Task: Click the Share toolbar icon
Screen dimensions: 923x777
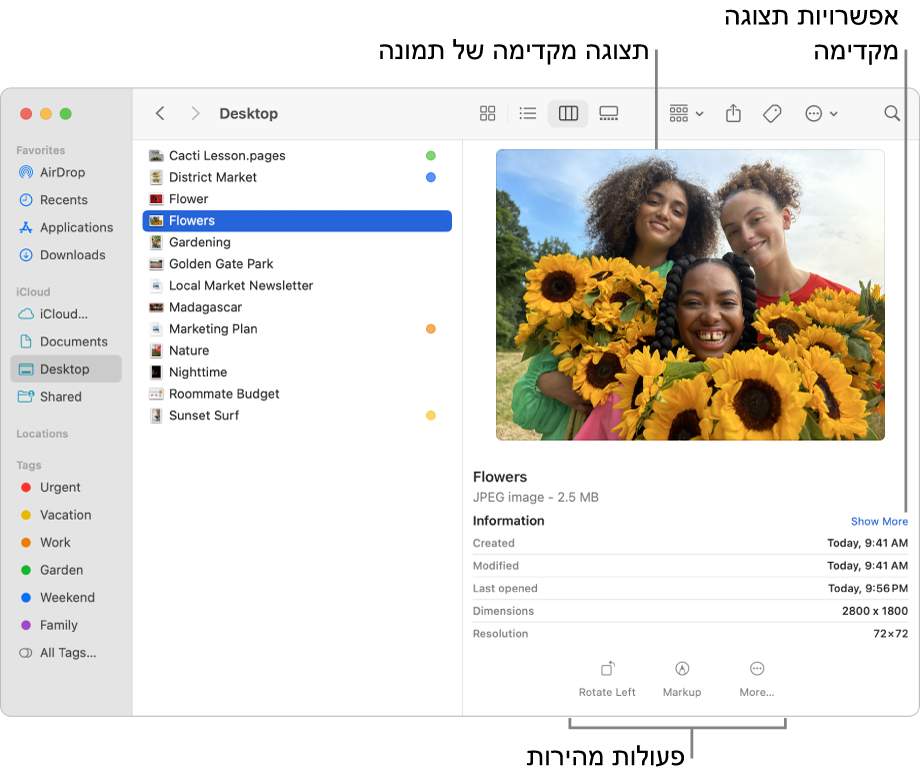Action: [733, 113]
